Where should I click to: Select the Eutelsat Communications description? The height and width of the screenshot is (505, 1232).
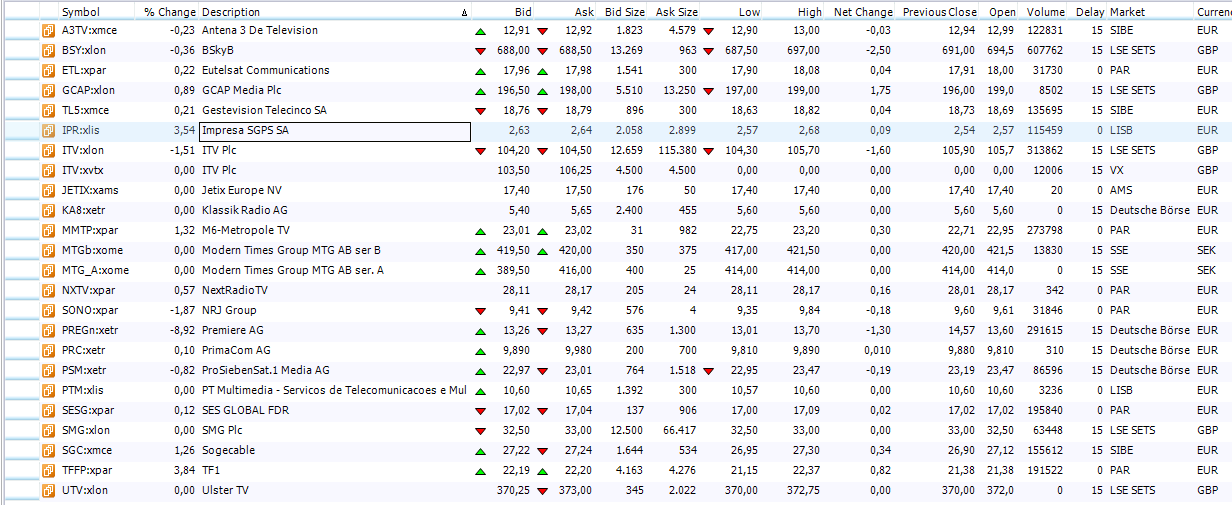[265, 70]
